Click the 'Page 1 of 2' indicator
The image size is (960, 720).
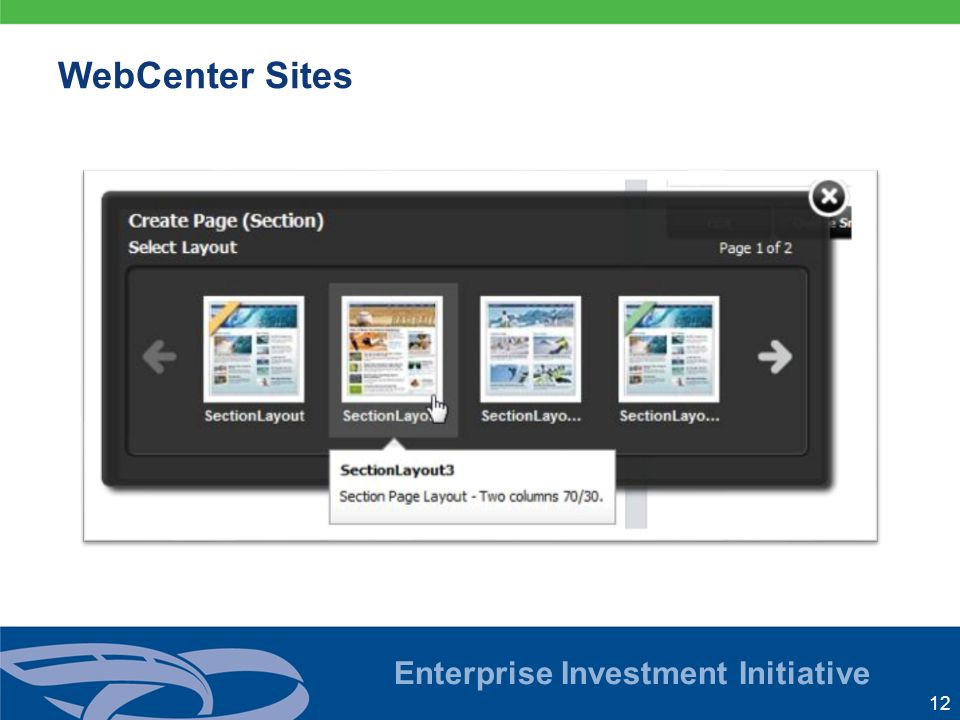coord(756,248)
